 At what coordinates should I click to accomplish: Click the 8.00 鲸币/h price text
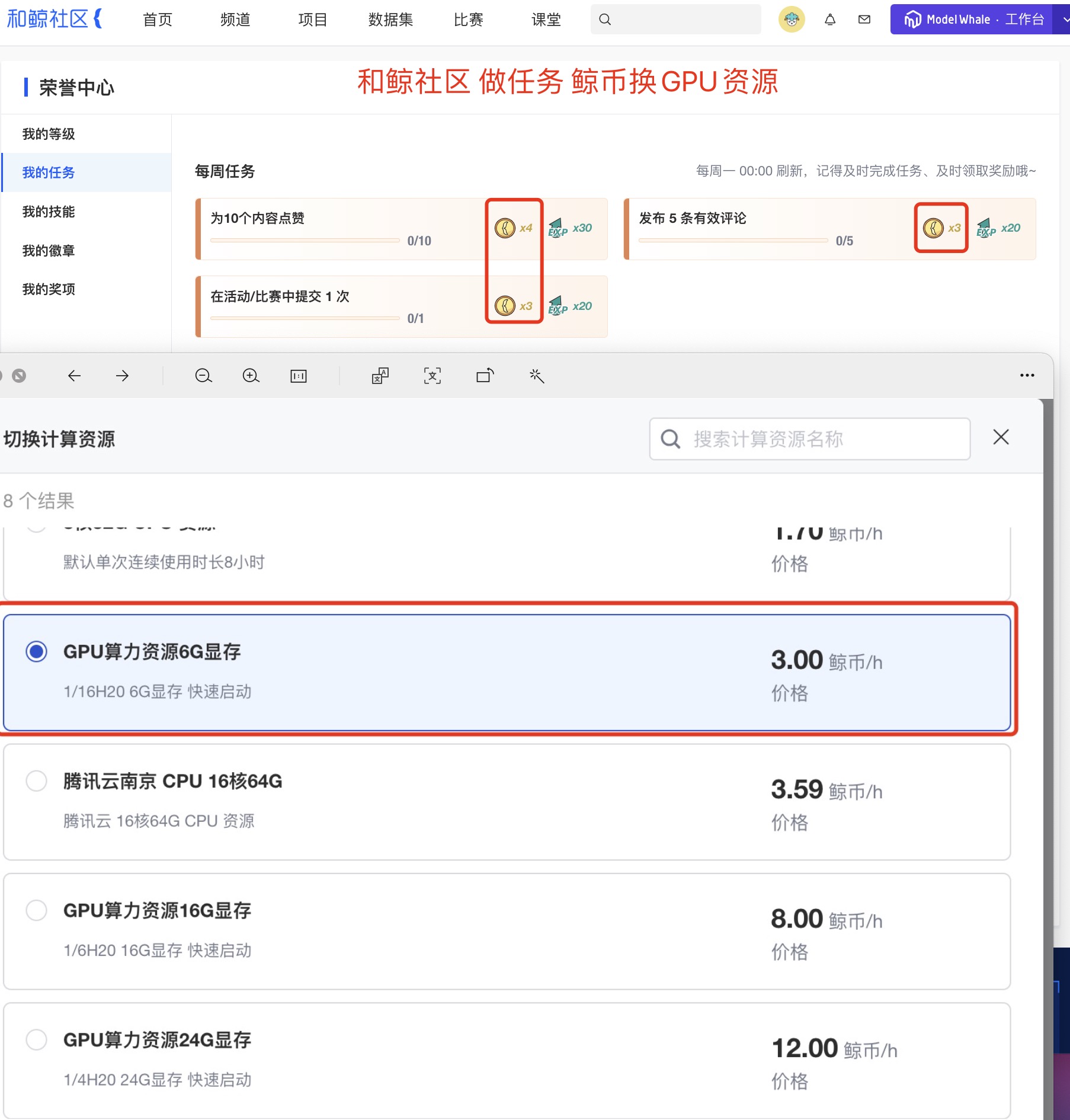click(826, 919)
